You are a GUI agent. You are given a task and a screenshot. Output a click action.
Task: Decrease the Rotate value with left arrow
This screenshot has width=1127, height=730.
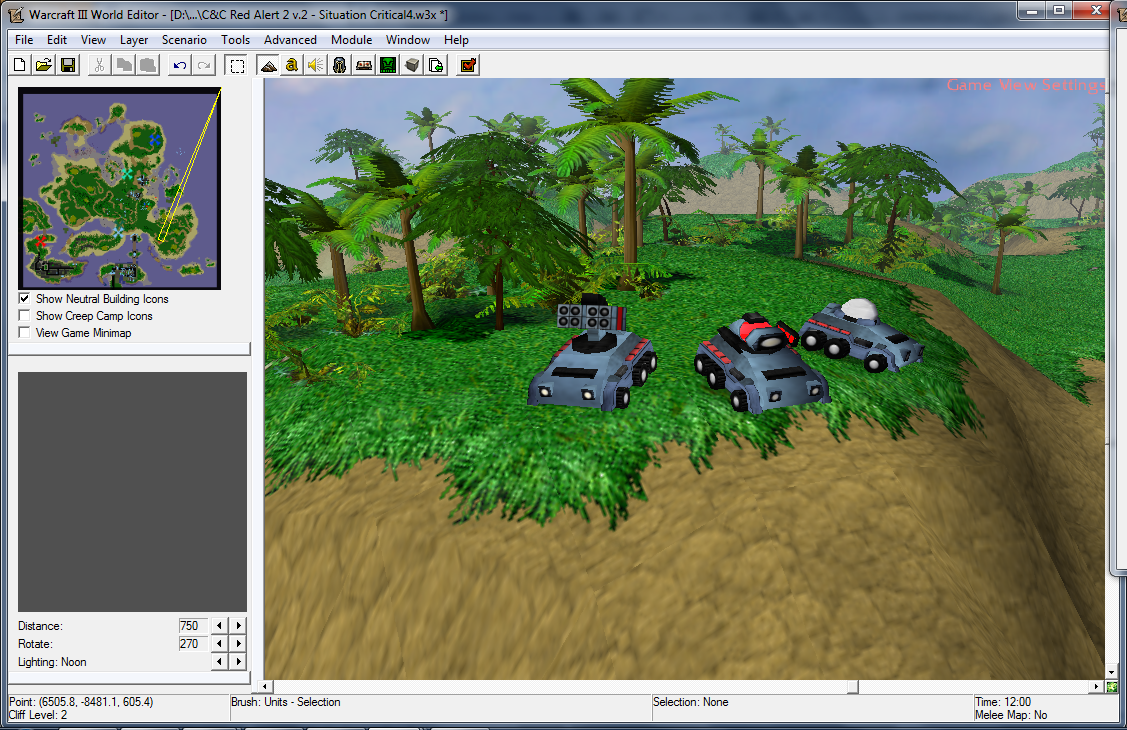[x=219, y=644]
